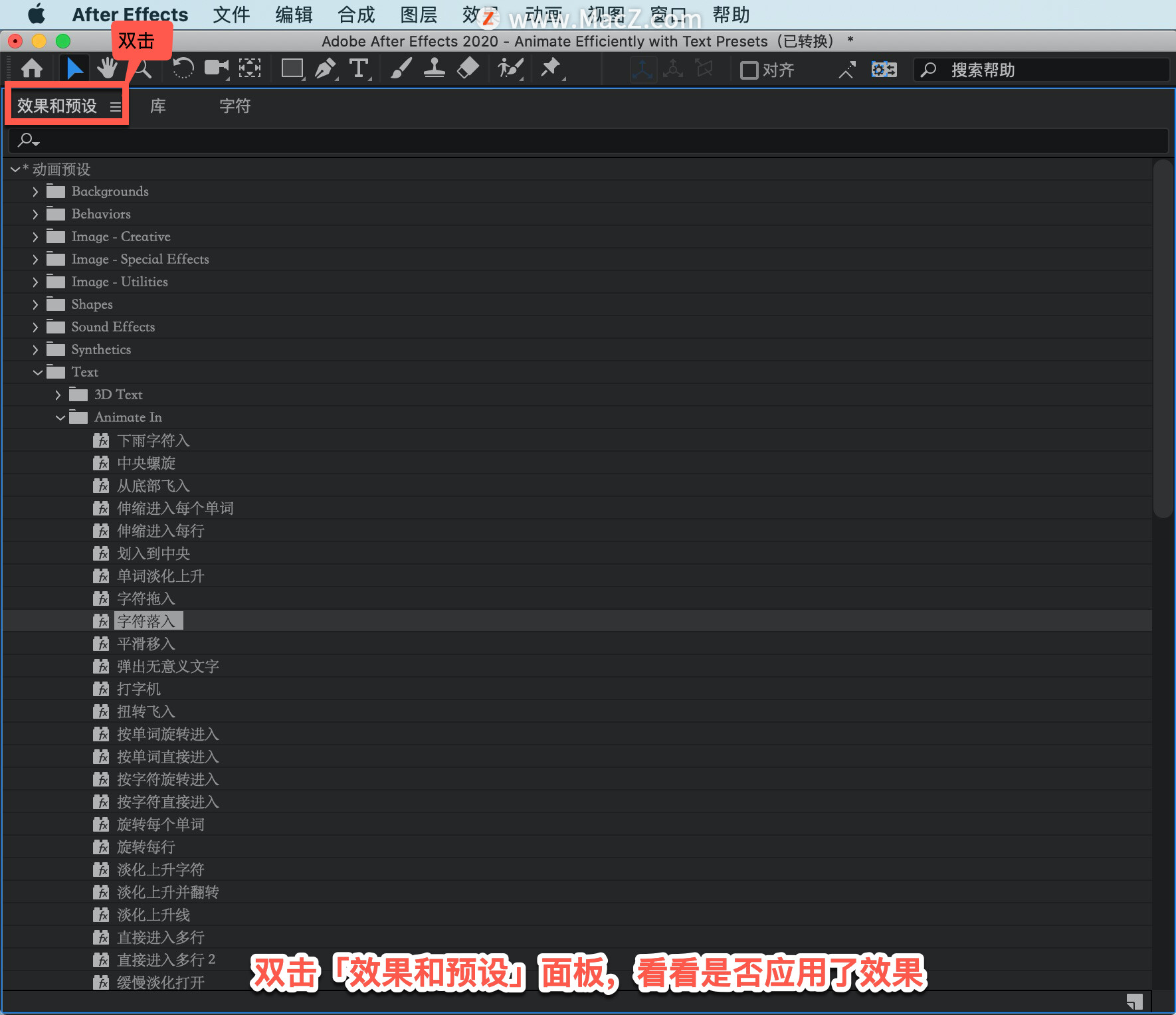Open the After Effects application menu
The image size is (1176, 1015).
pyautogui.click(x=130, y=15)
